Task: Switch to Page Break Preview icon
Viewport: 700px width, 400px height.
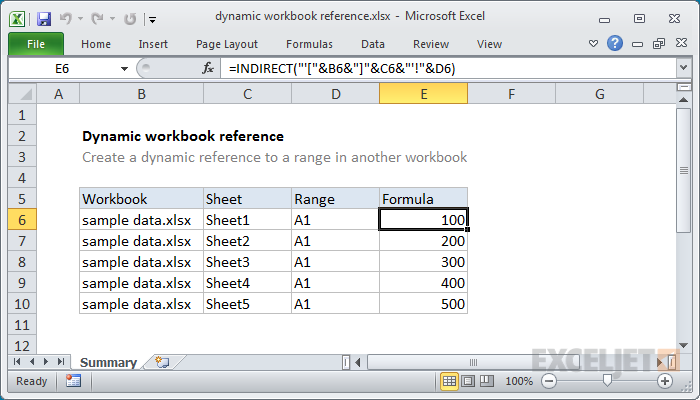Action: coord(487,381)
